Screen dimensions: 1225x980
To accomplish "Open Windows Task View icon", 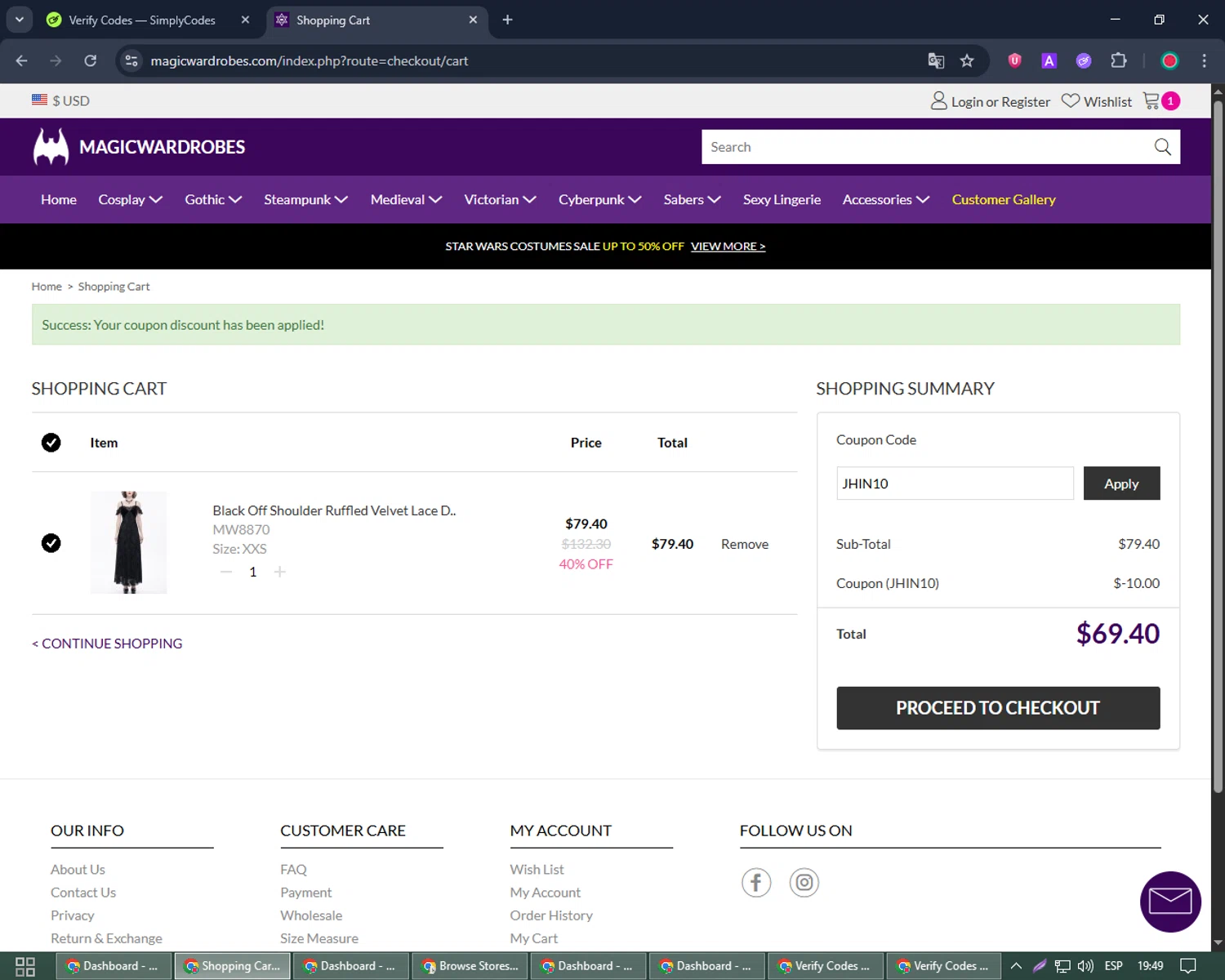I will tap(25, 966).
